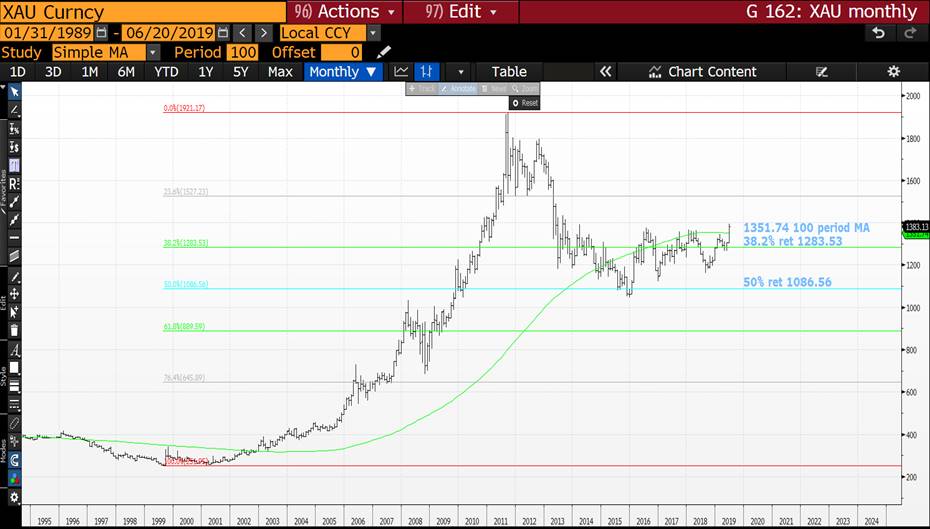
Task: Open the multicolor palette icon in Modes
Action: pyautogui.click(x=14, y=479)
